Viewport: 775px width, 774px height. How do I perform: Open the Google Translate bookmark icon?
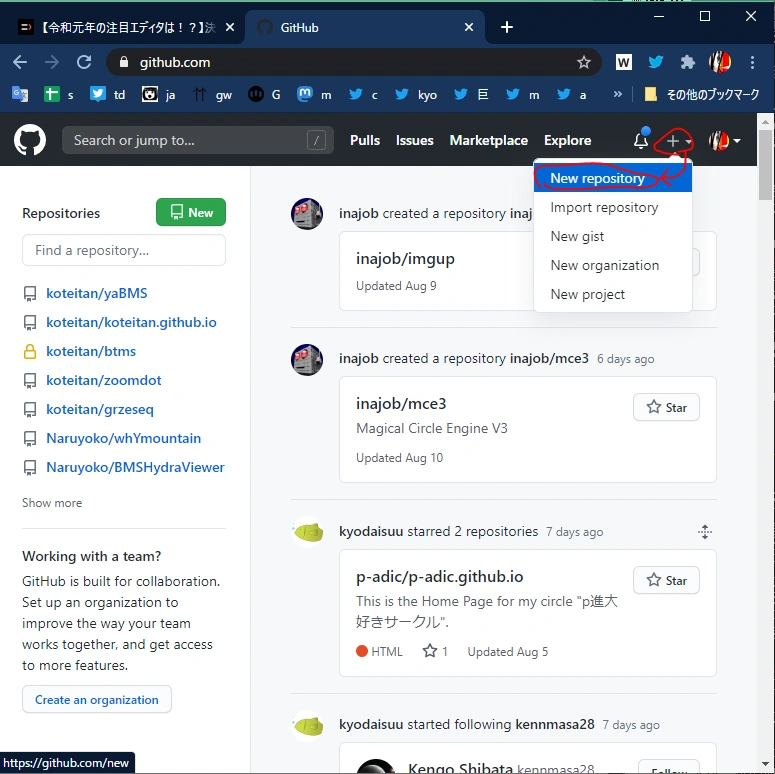tap(20, 94)
